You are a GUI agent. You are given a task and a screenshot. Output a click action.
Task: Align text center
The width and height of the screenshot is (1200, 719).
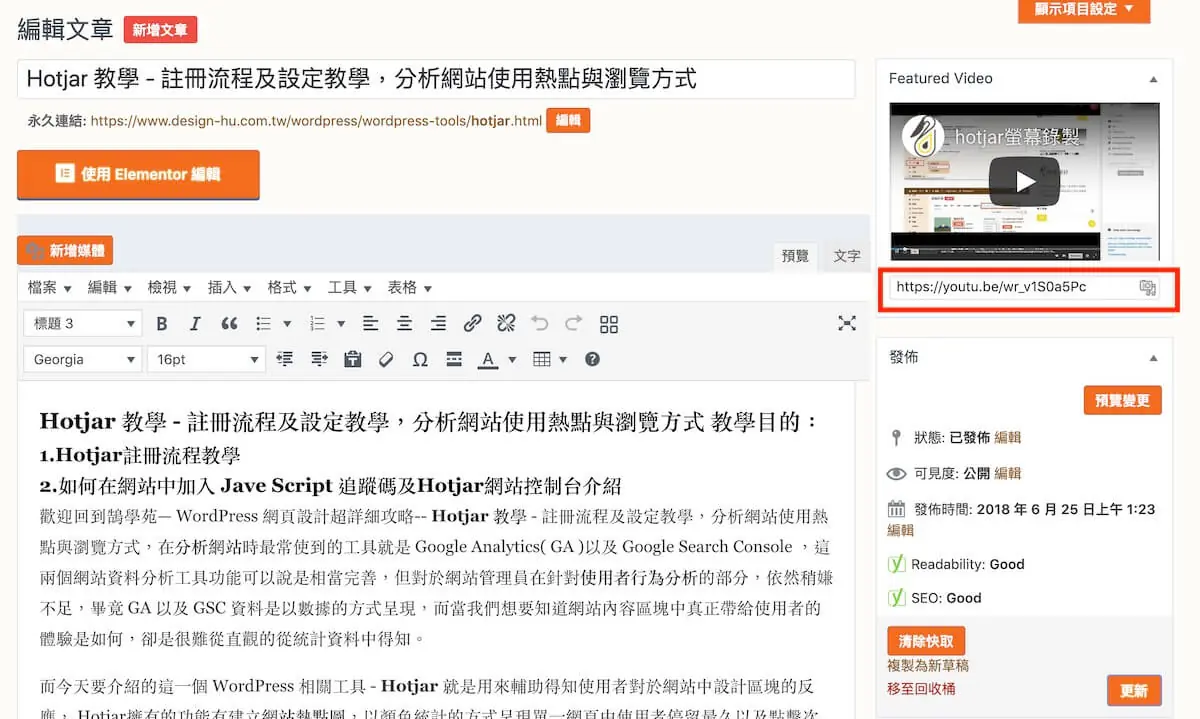[404, 323]
